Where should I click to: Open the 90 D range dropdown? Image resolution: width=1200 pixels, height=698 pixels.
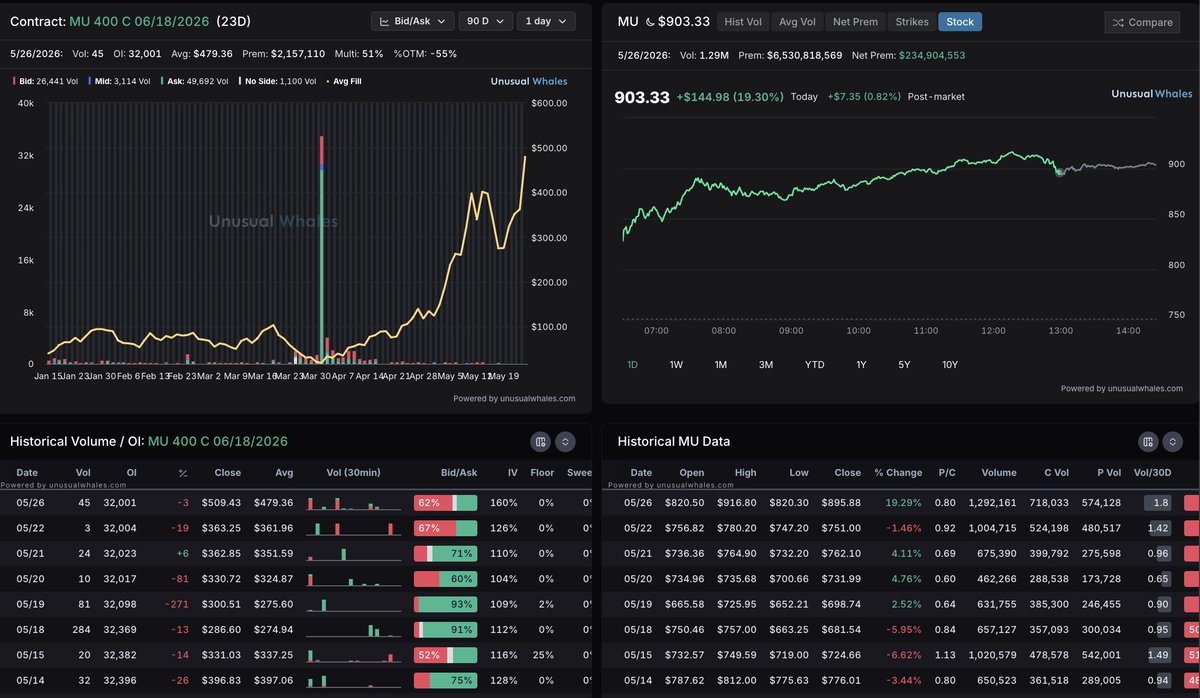pos(486,21)
